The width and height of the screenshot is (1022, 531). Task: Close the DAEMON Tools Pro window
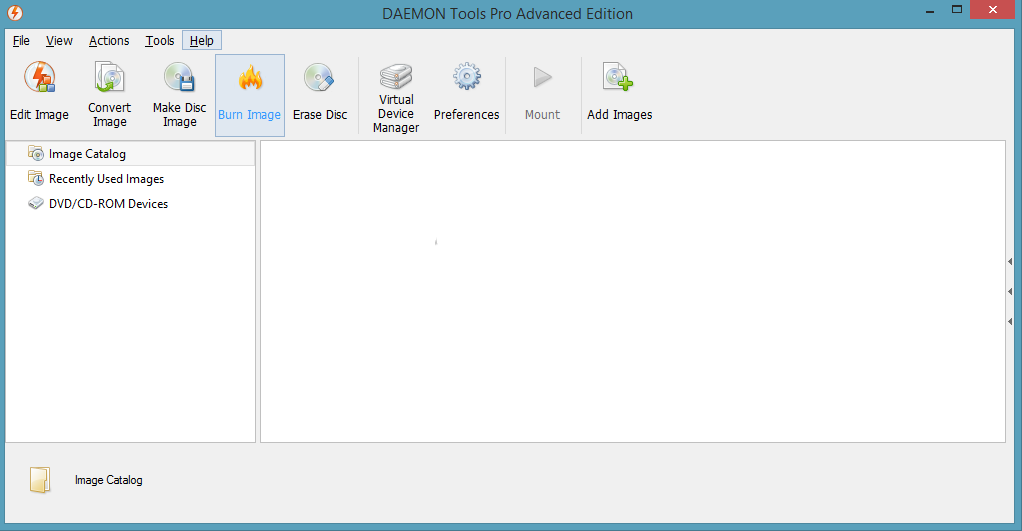(x=993, y=10)
